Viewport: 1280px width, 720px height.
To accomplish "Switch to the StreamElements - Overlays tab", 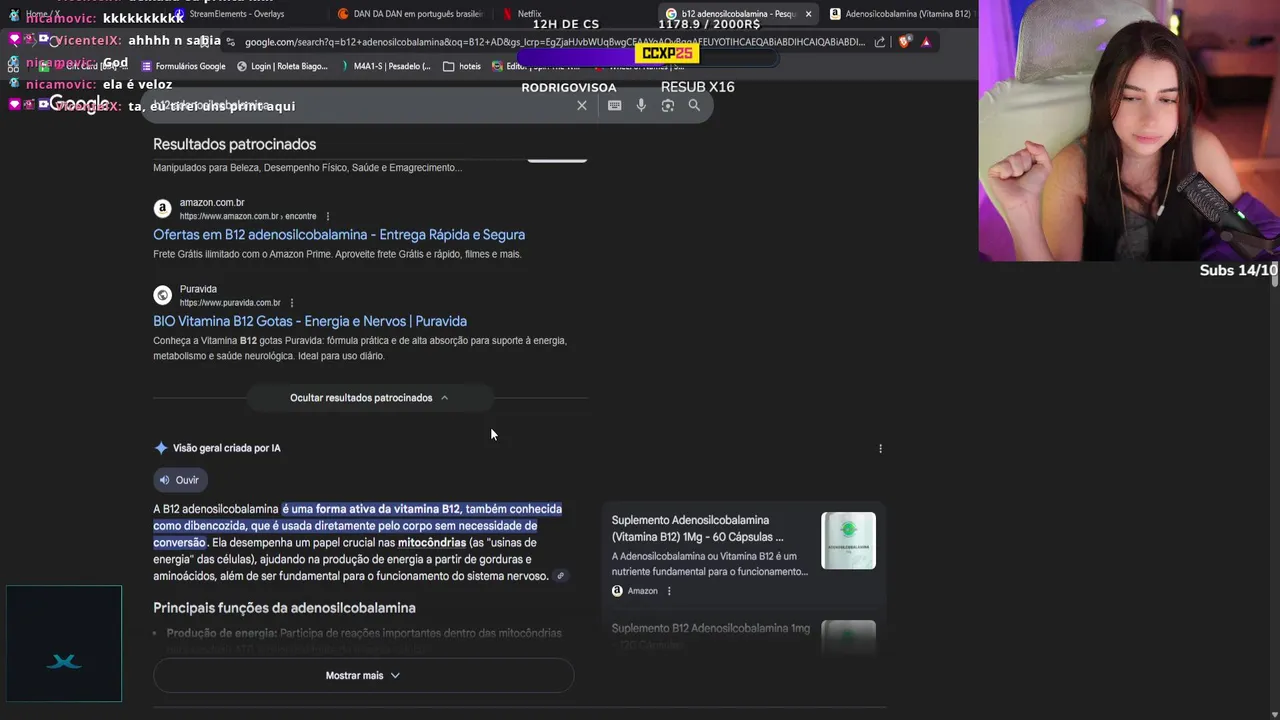I will 237,14.
